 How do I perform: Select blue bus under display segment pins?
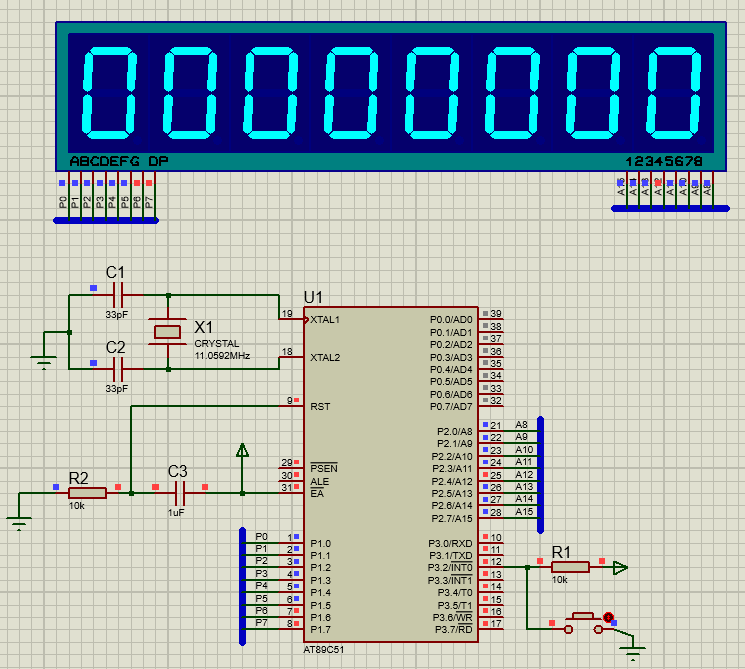coord(106,220)
